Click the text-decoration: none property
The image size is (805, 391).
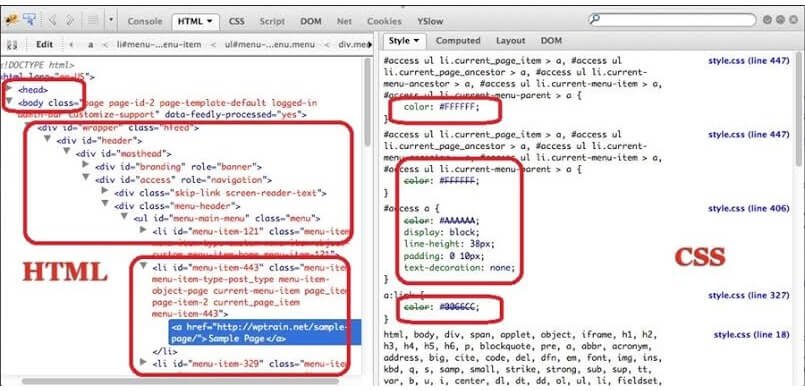(x=459, y=268)
